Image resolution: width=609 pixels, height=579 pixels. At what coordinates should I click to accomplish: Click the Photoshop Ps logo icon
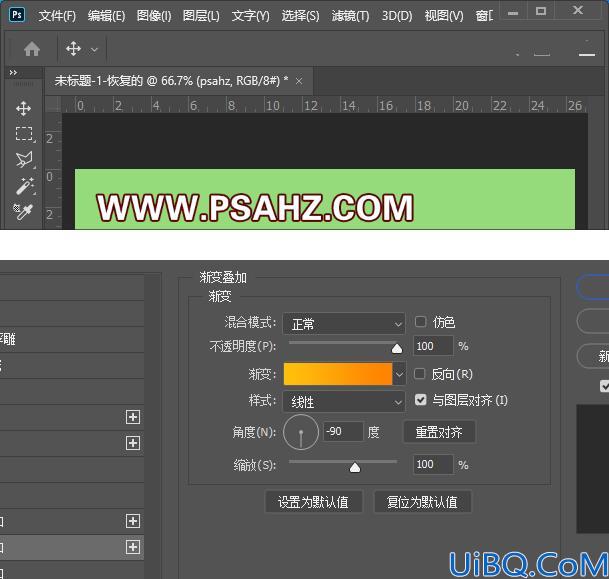[x=17, y=15]
